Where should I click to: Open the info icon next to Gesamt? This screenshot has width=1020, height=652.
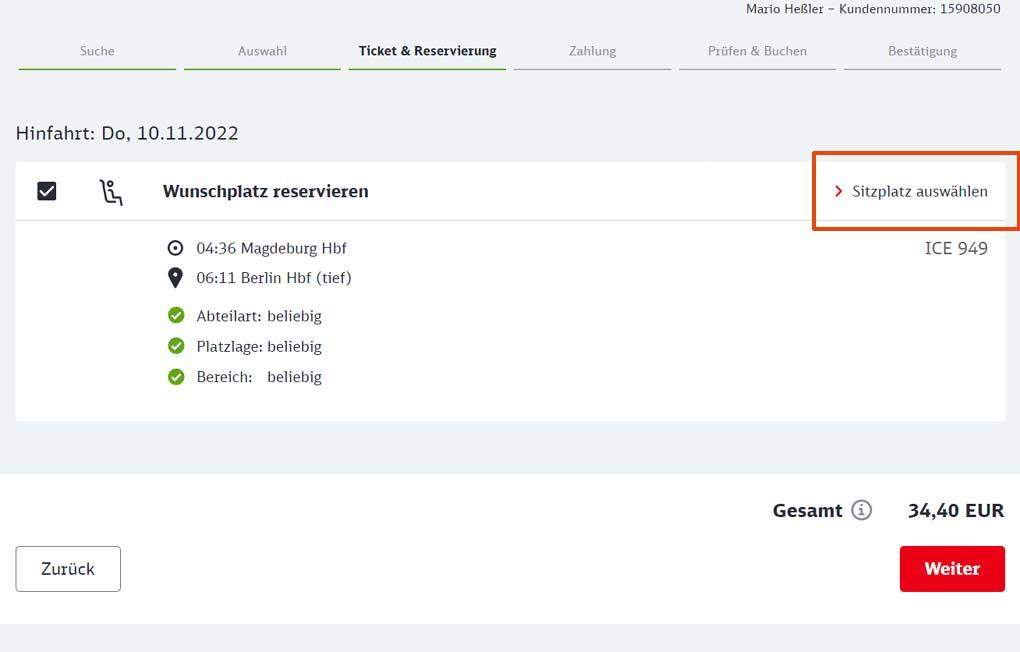click(861, 510)
